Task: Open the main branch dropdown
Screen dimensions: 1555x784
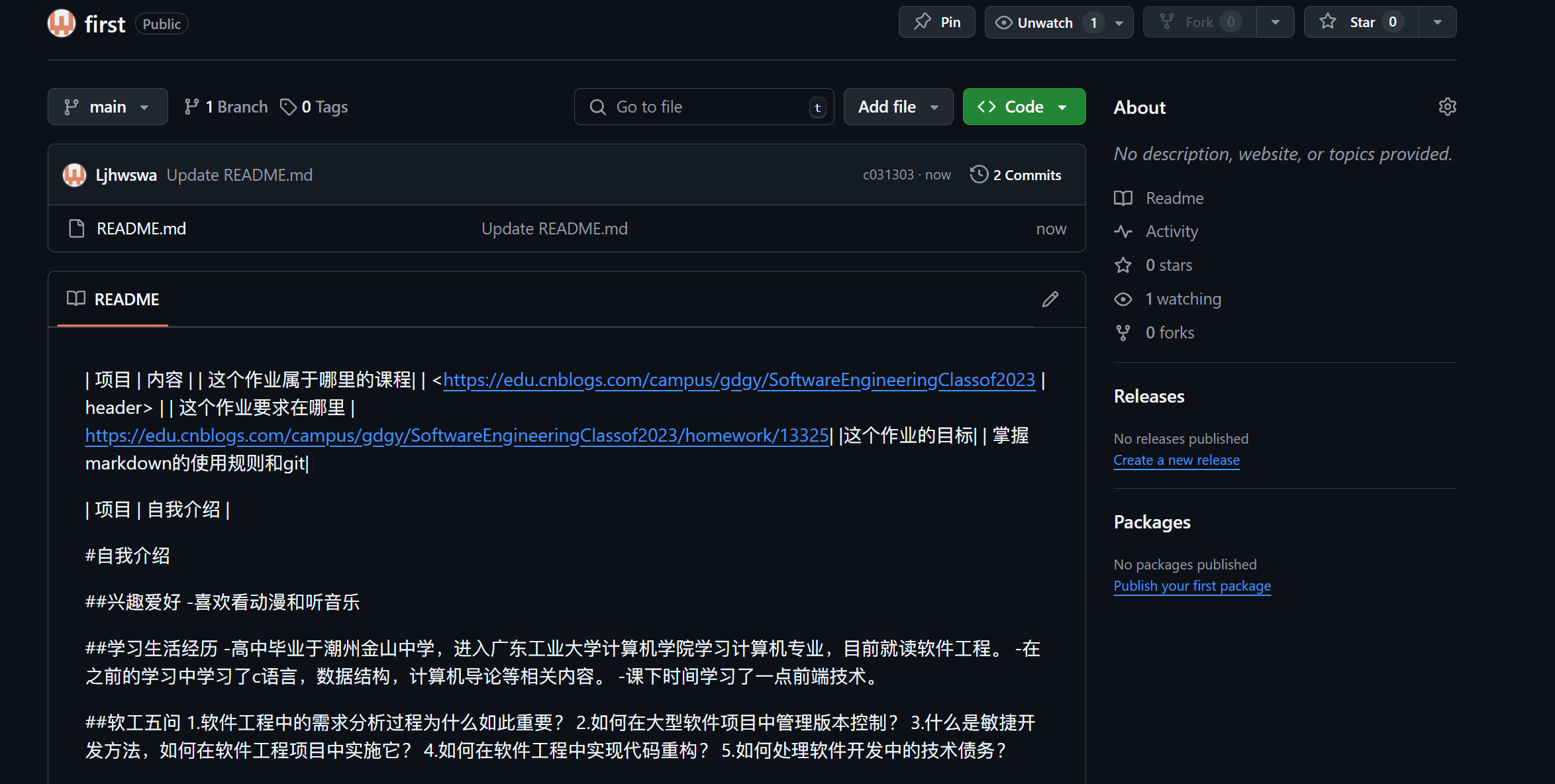Action: pyautogui.click(x=107, y=107)
